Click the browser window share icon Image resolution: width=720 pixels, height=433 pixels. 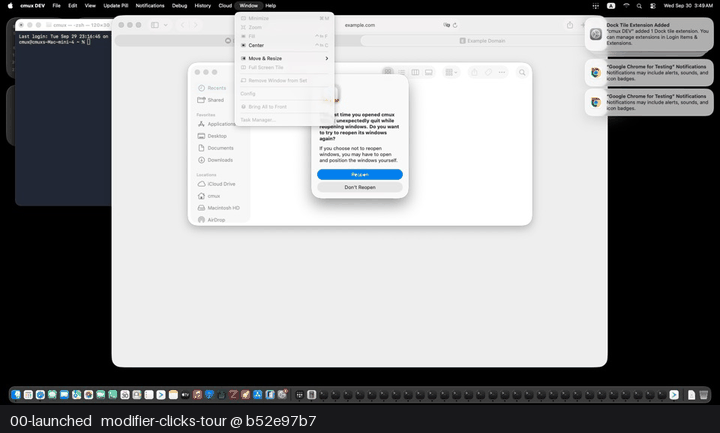(570, 25)
